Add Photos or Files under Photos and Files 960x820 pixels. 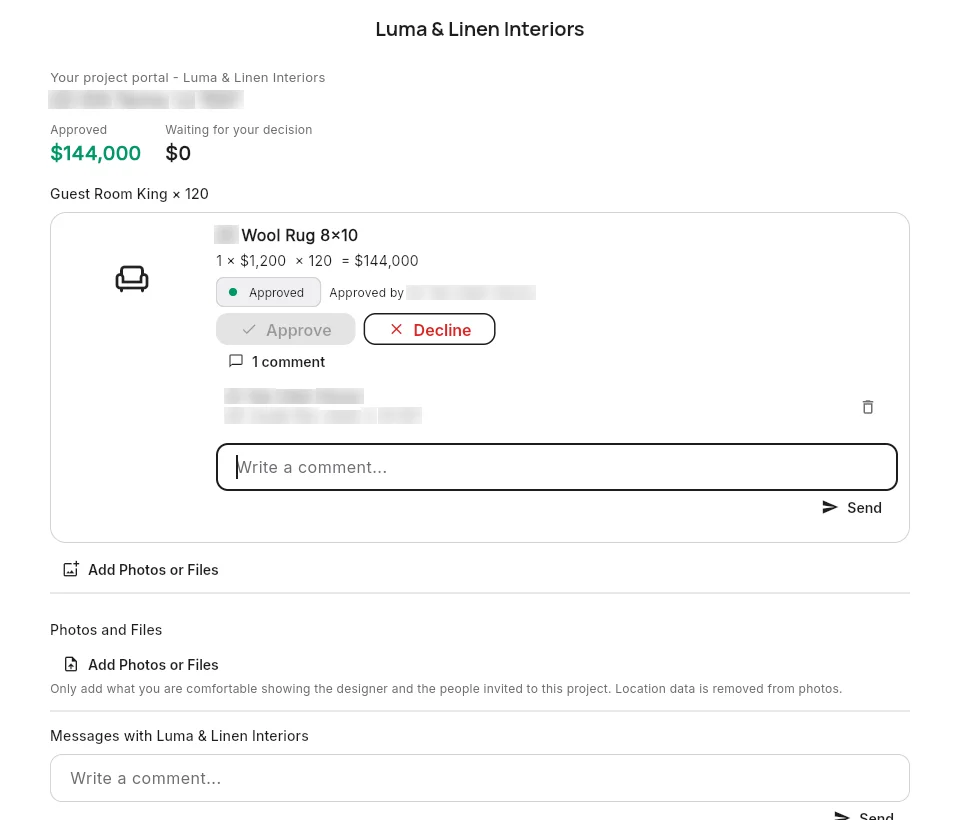tap(141, 664)
